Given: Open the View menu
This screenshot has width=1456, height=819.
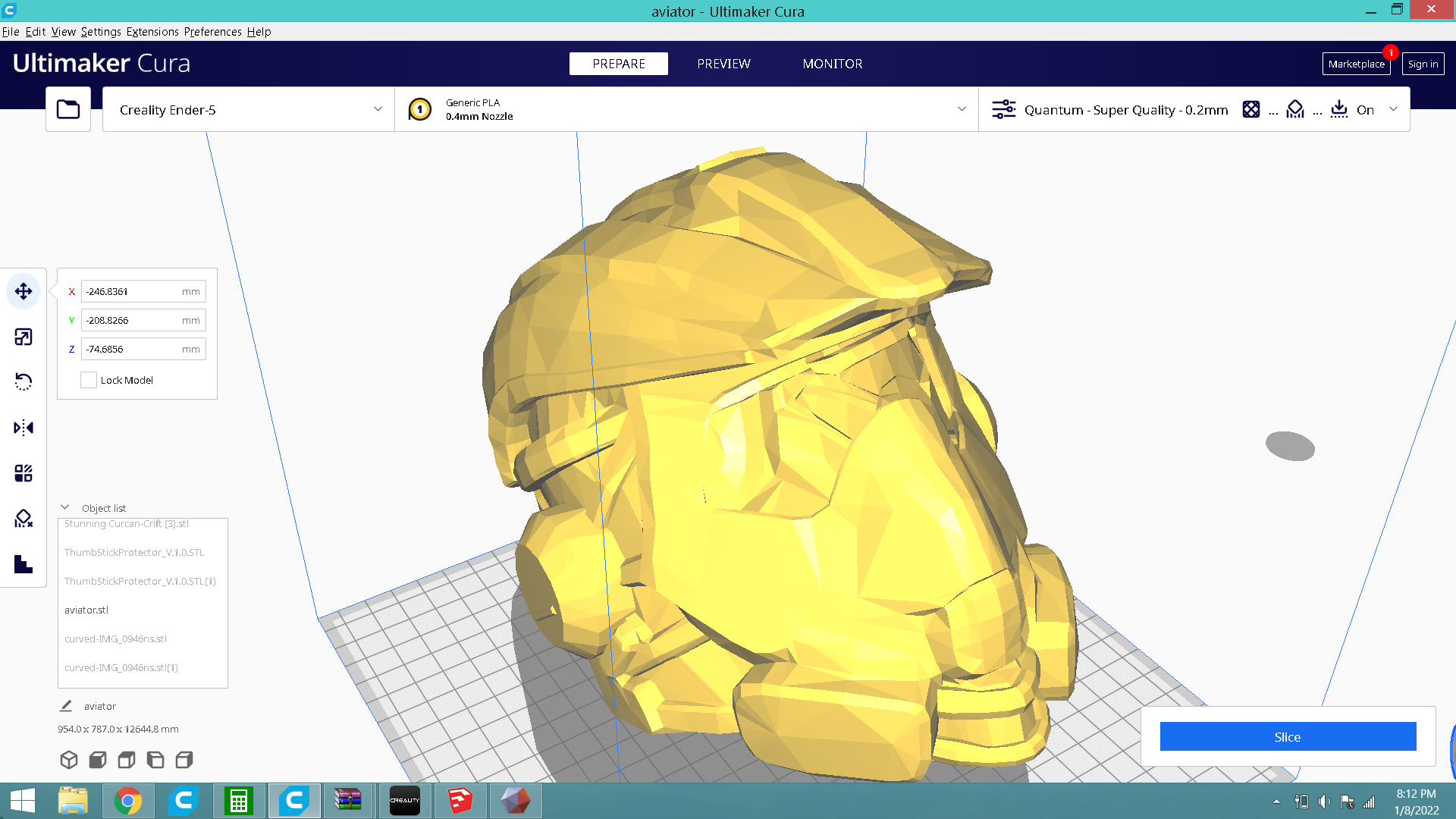Looking at the screenshot, I should point(64,32).
